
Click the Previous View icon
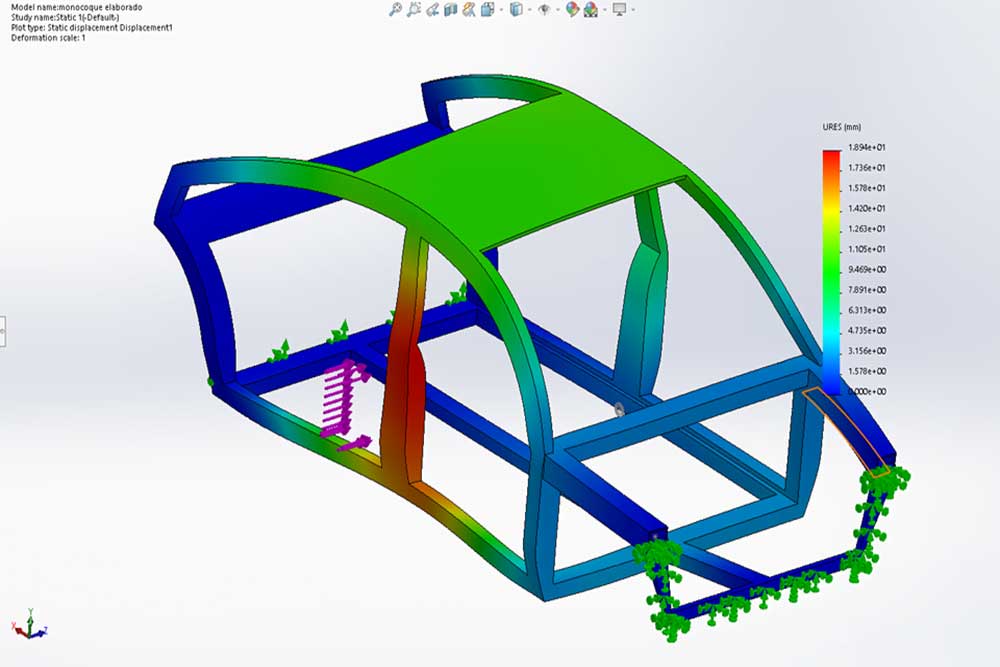coord(432,10)
